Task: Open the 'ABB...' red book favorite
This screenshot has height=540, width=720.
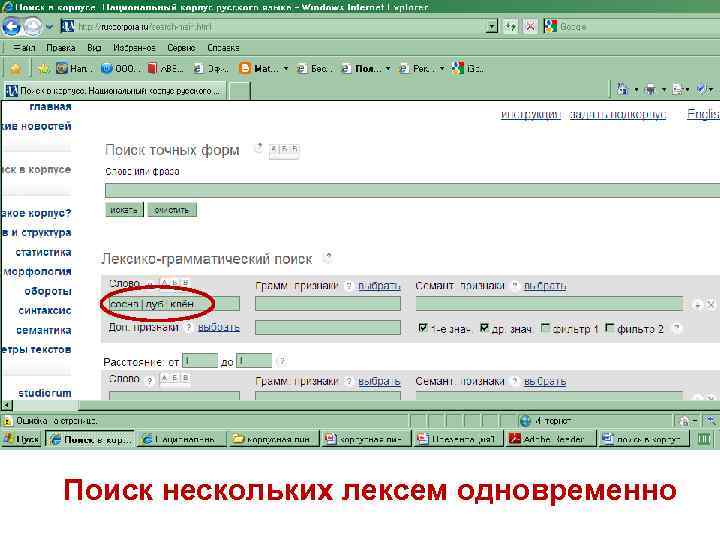Action: (x=165, y=68)
